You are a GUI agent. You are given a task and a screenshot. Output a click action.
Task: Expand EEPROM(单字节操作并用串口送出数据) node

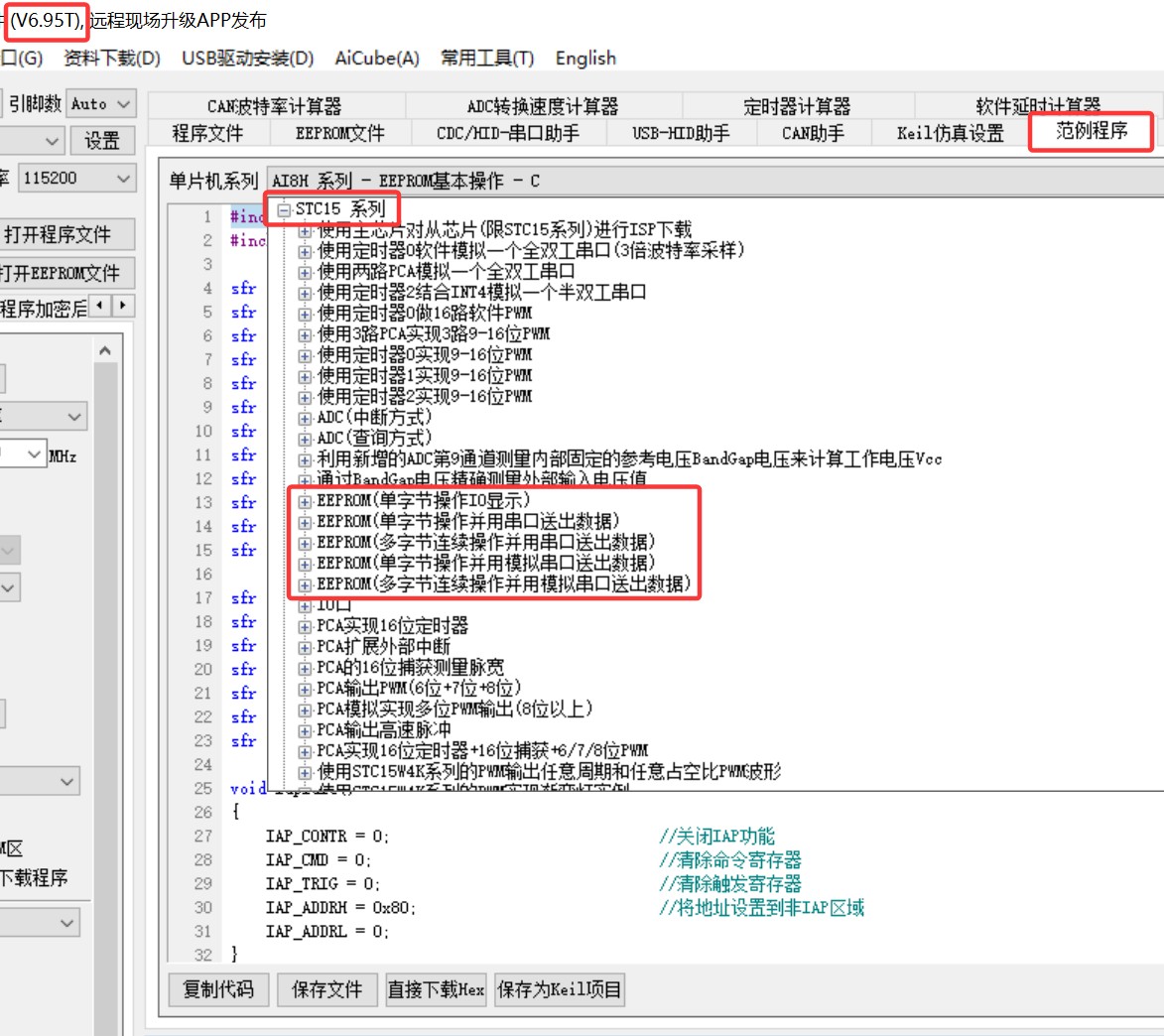click(305, 522)
